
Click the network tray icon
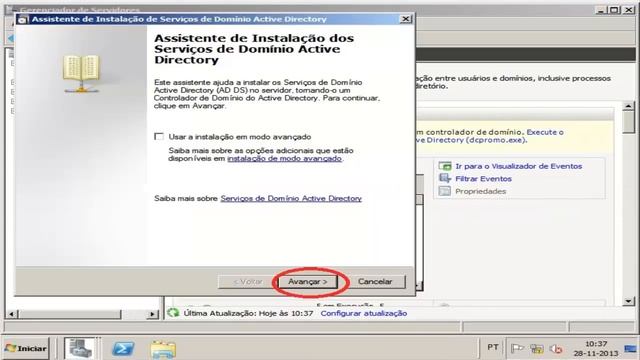[x=537, y=349]
